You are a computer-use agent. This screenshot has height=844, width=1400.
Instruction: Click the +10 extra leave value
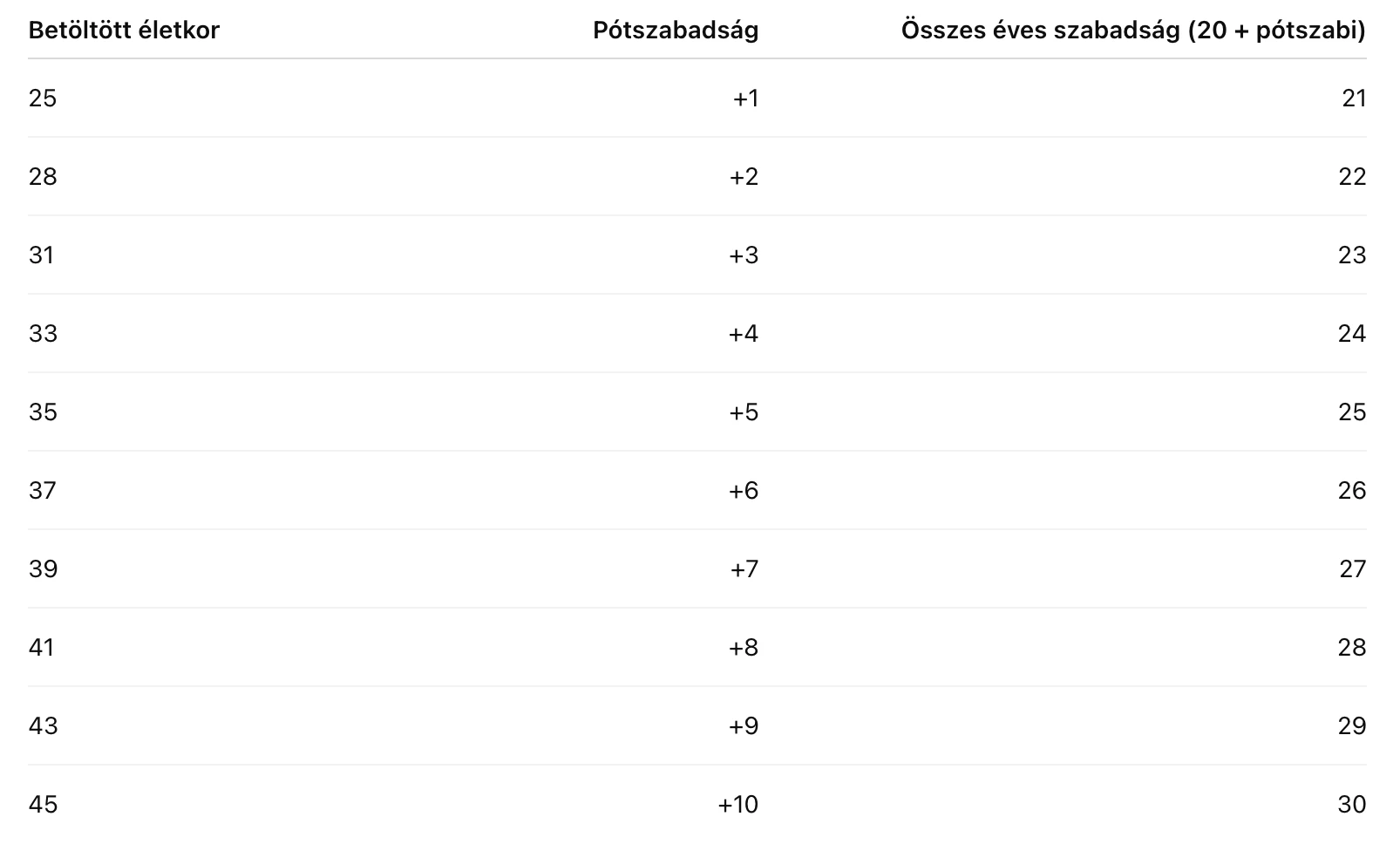pyautogui.click(x=738, y=805)
